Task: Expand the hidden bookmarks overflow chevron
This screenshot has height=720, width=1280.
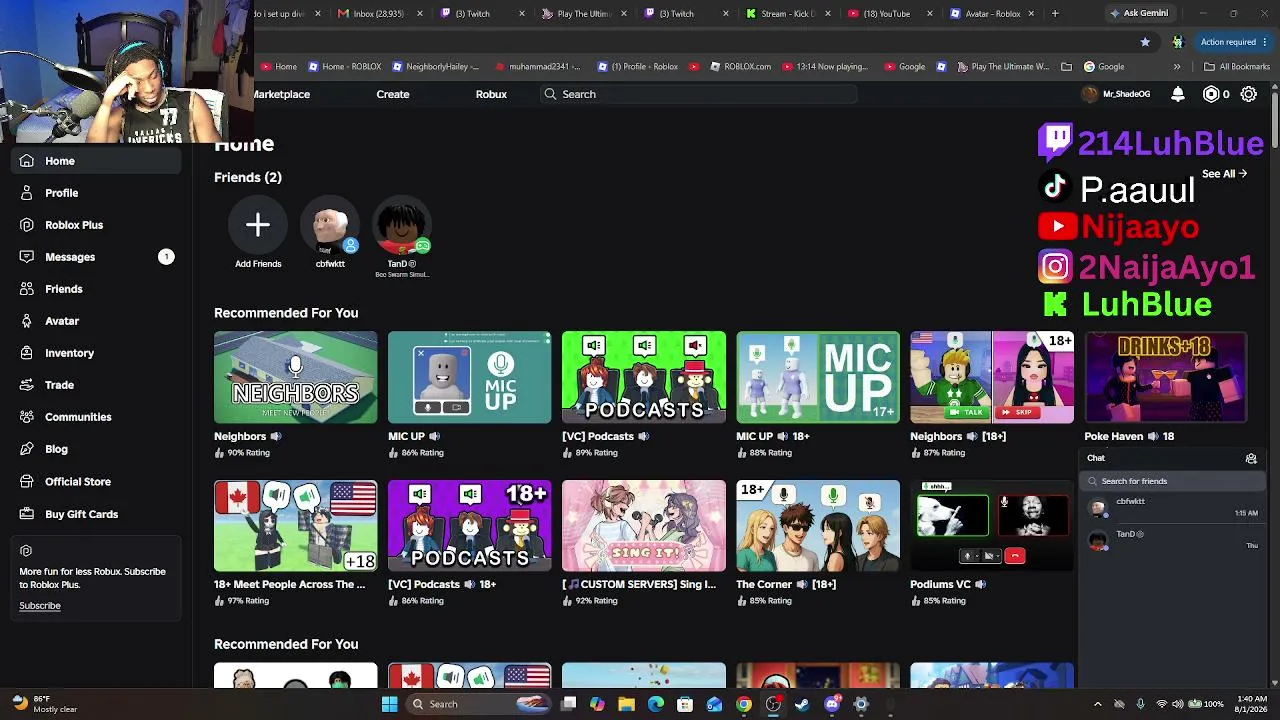Action: pos(1177,67)
